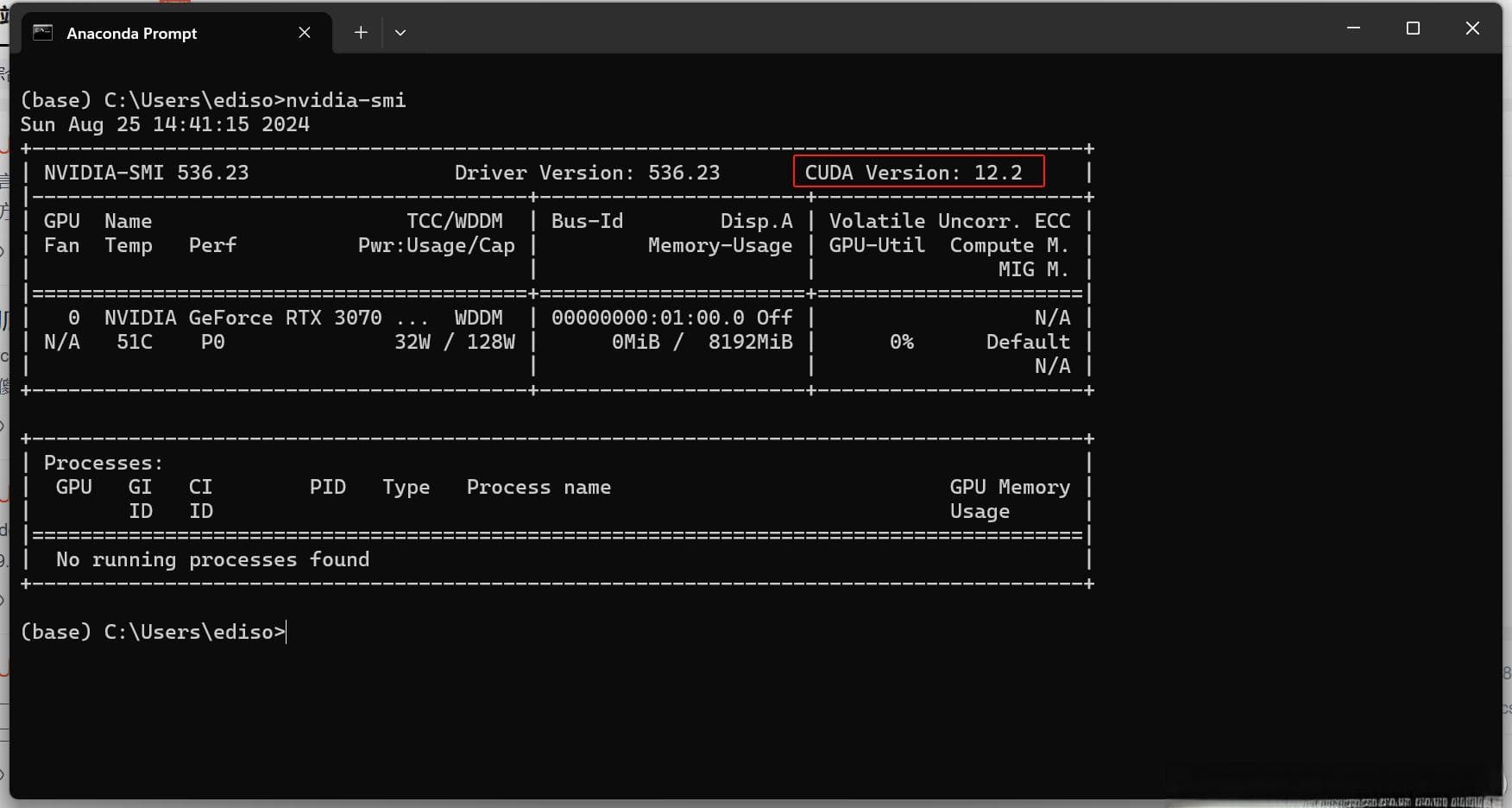The height and width of the screenshot is (808, 1512).
Task: Close the Anaconda Prompt tab
Action: pos(305,33)
